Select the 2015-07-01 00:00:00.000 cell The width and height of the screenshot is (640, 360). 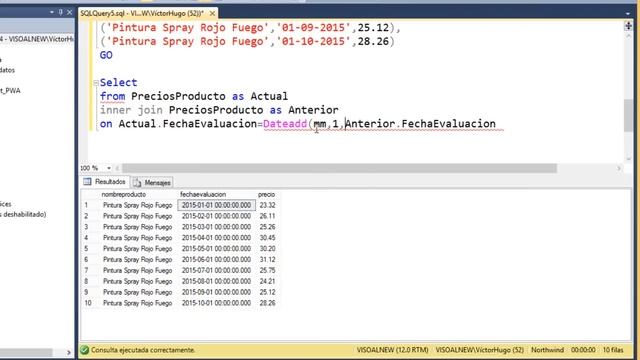pos(216,270)
